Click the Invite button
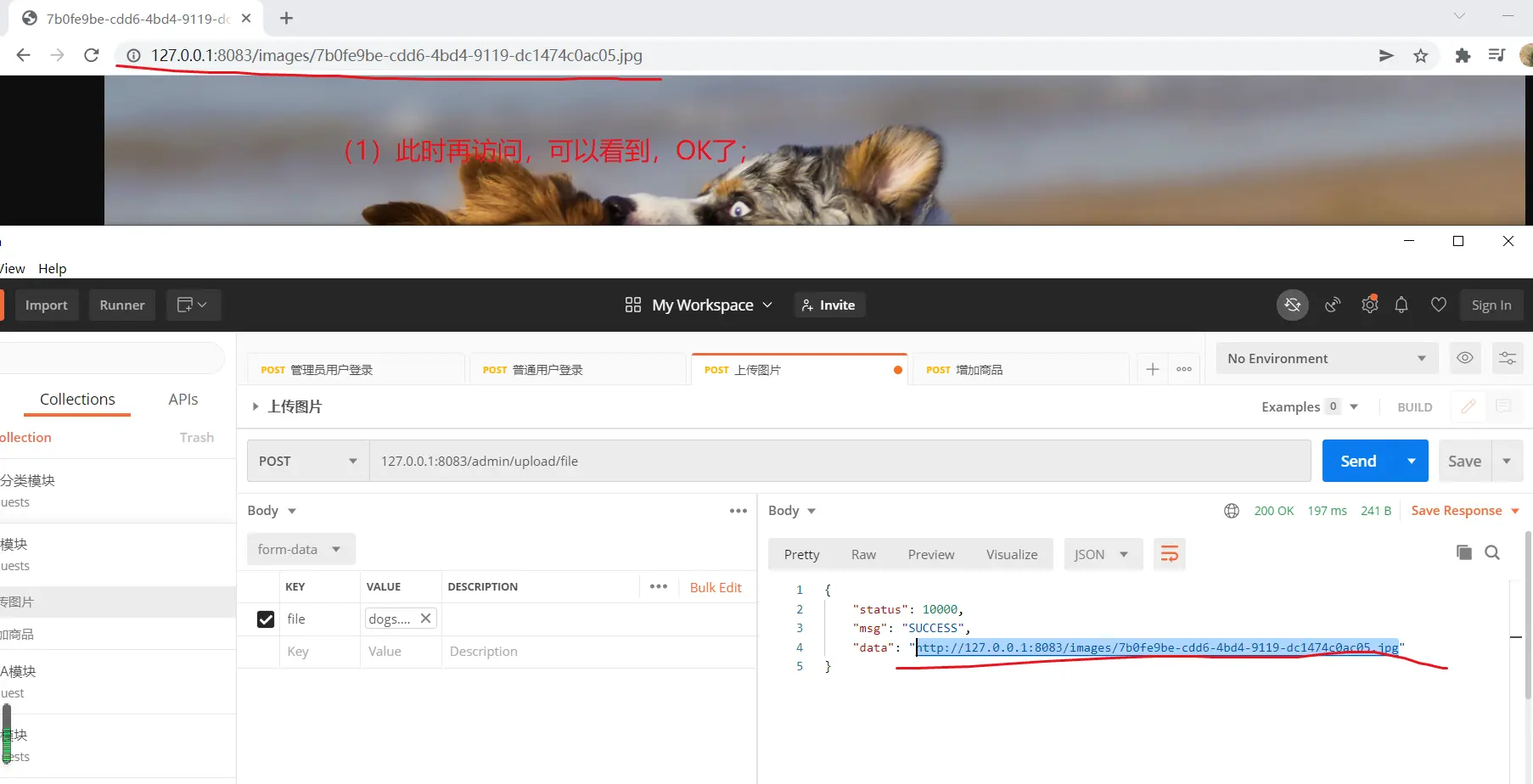The width and height of the screenshot is (1533, 784). pyautogui.click(x=829, y=305)
